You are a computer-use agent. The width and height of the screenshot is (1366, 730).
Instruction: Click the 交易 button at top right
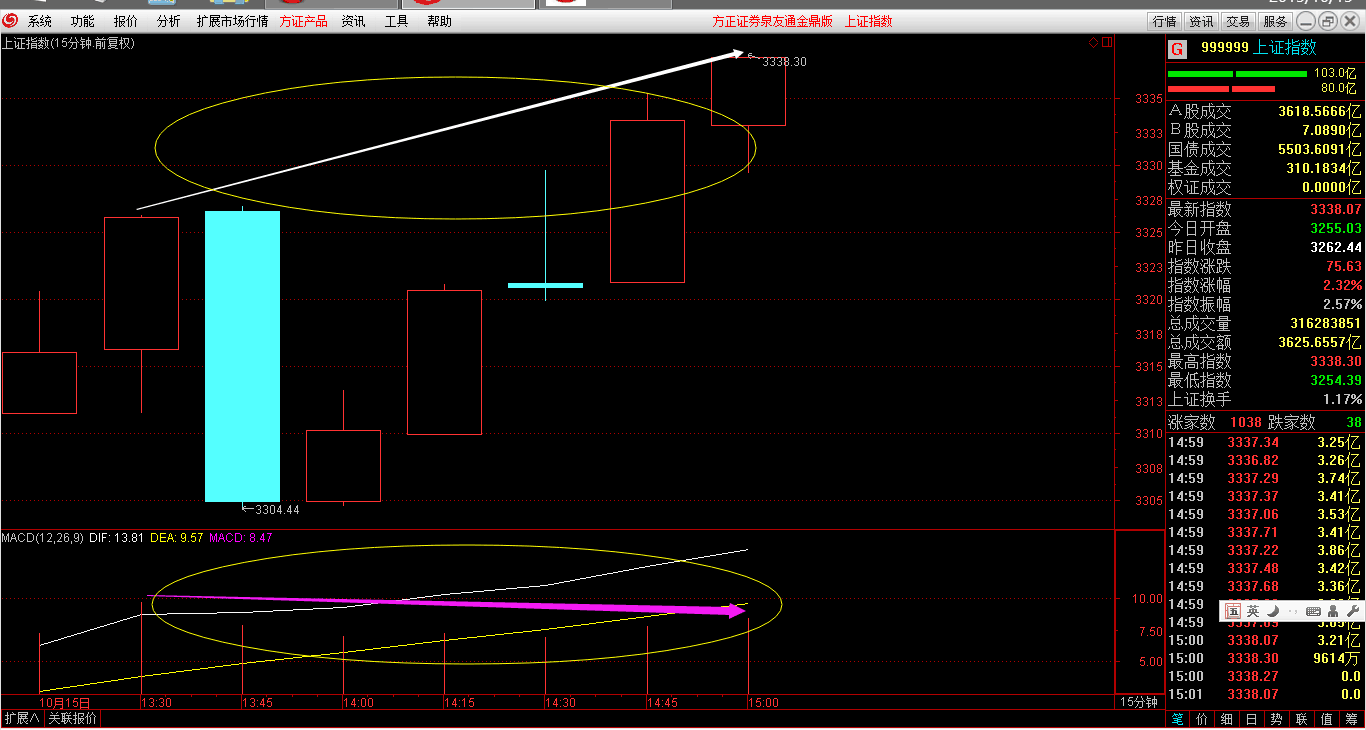click(1238, 21)
